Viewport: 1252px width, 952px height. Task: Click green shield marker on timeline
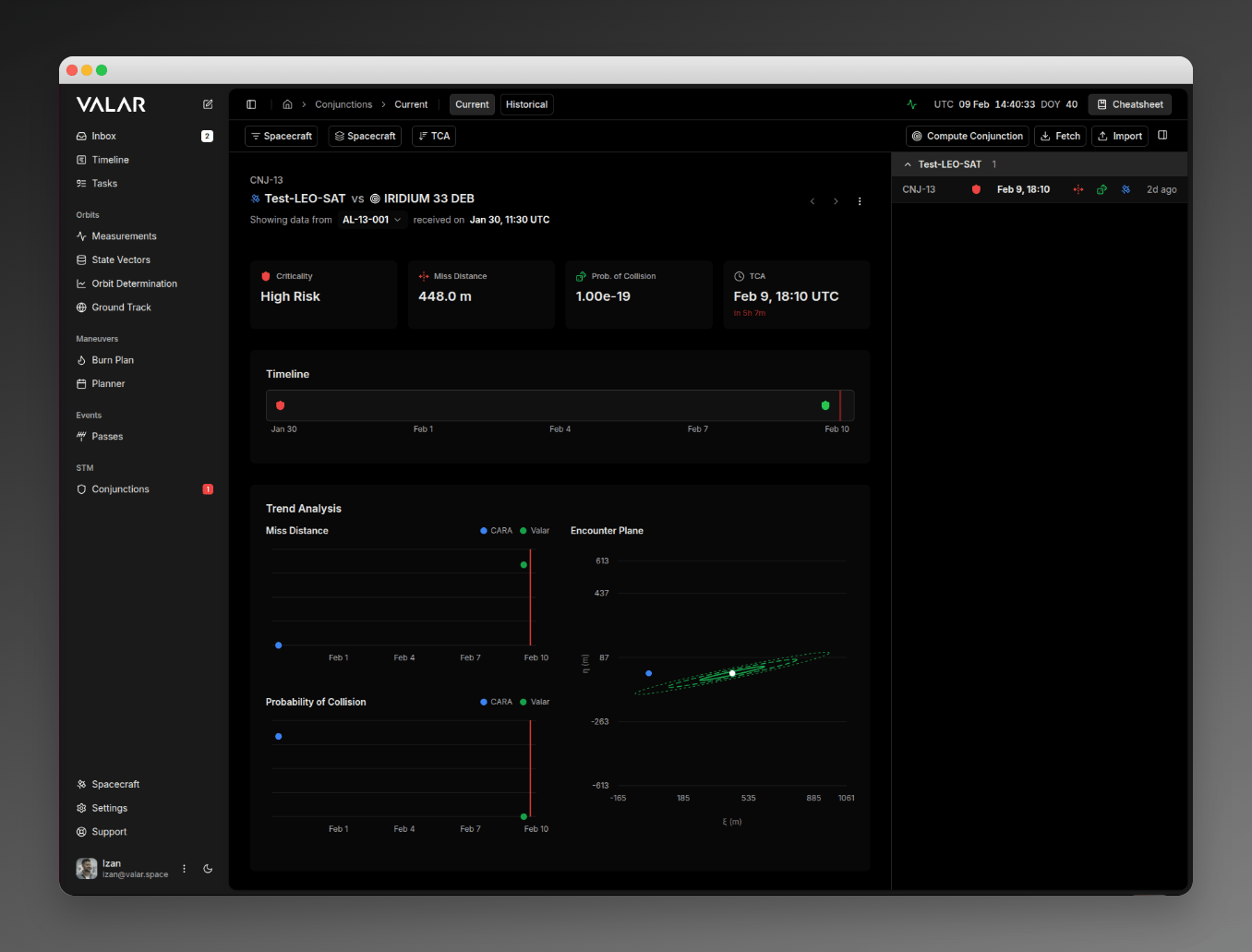[x=825, y=405]
